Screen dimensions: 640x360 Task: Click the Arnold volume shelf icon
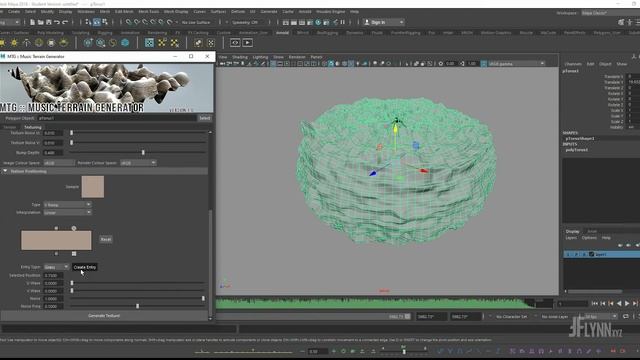click(x=100, y=42)
